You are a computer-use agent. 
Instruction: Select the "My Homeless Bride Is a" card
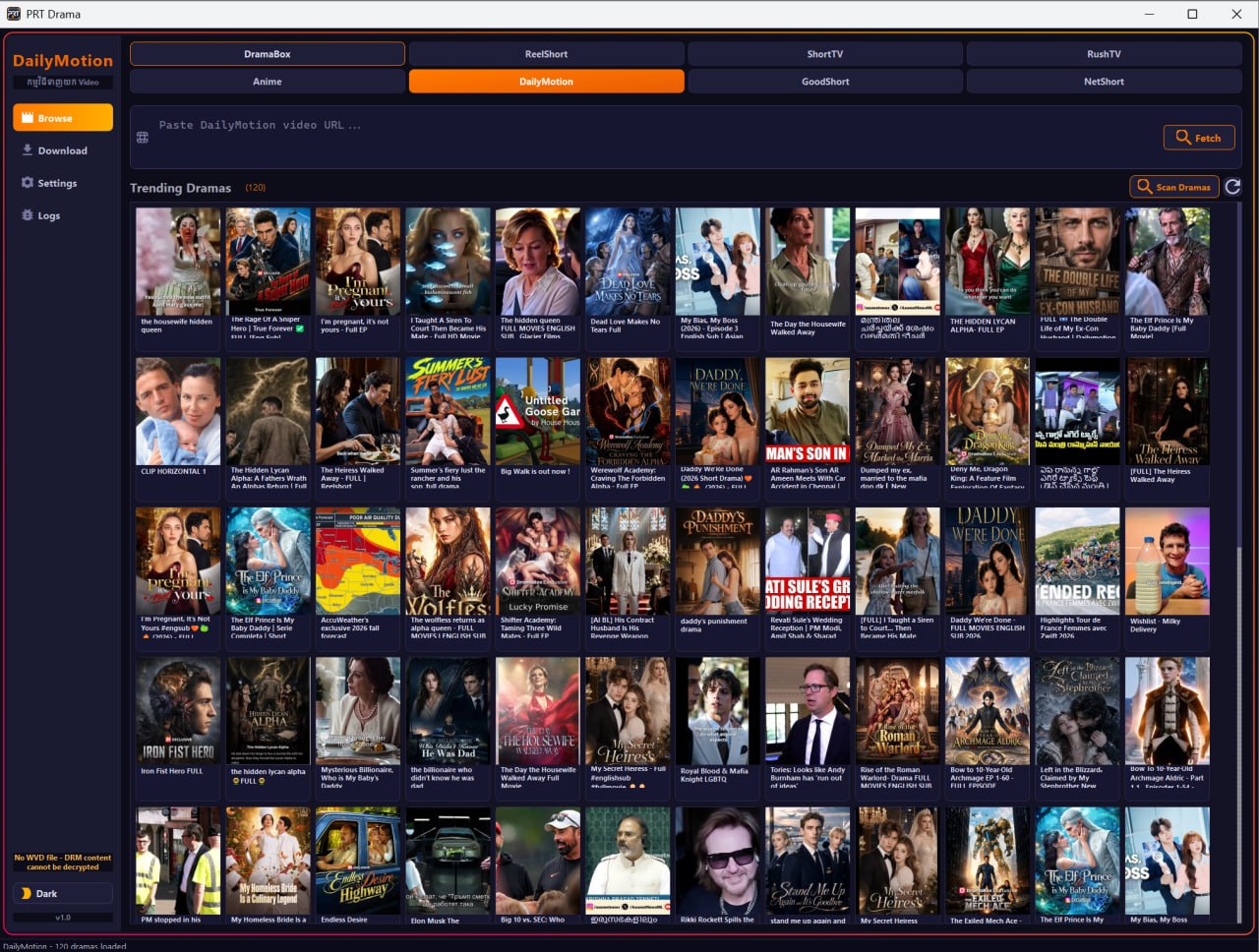269,866
